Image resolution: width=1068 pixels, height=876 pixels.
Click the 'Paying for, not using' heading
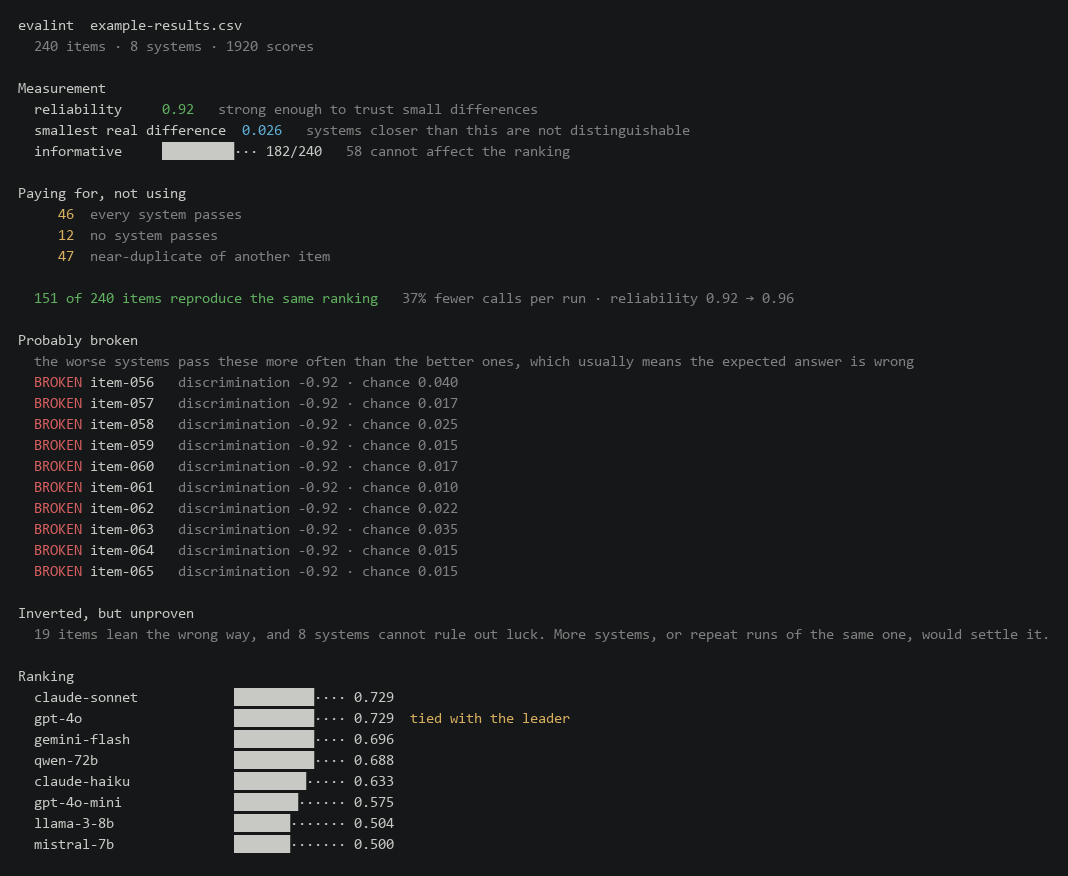click(x=101, y=193)
